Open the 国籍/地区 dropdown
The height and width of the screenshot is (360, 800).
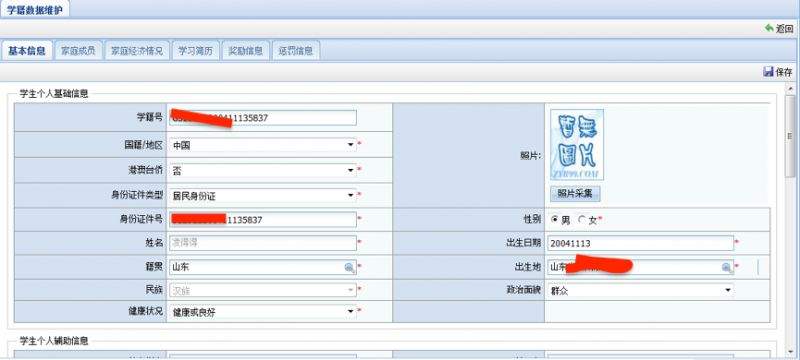coord(351,145)
